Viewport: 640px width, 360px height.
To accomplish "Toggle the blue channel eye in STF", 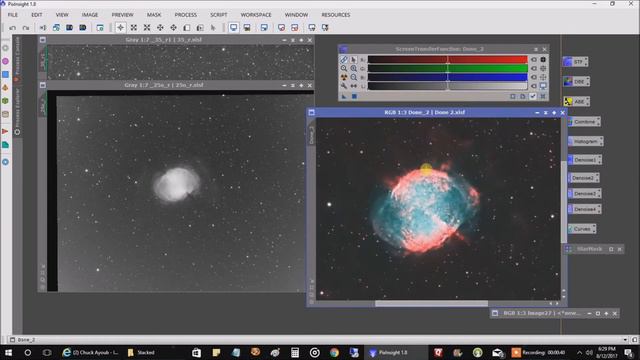I will tap(534, 77).
